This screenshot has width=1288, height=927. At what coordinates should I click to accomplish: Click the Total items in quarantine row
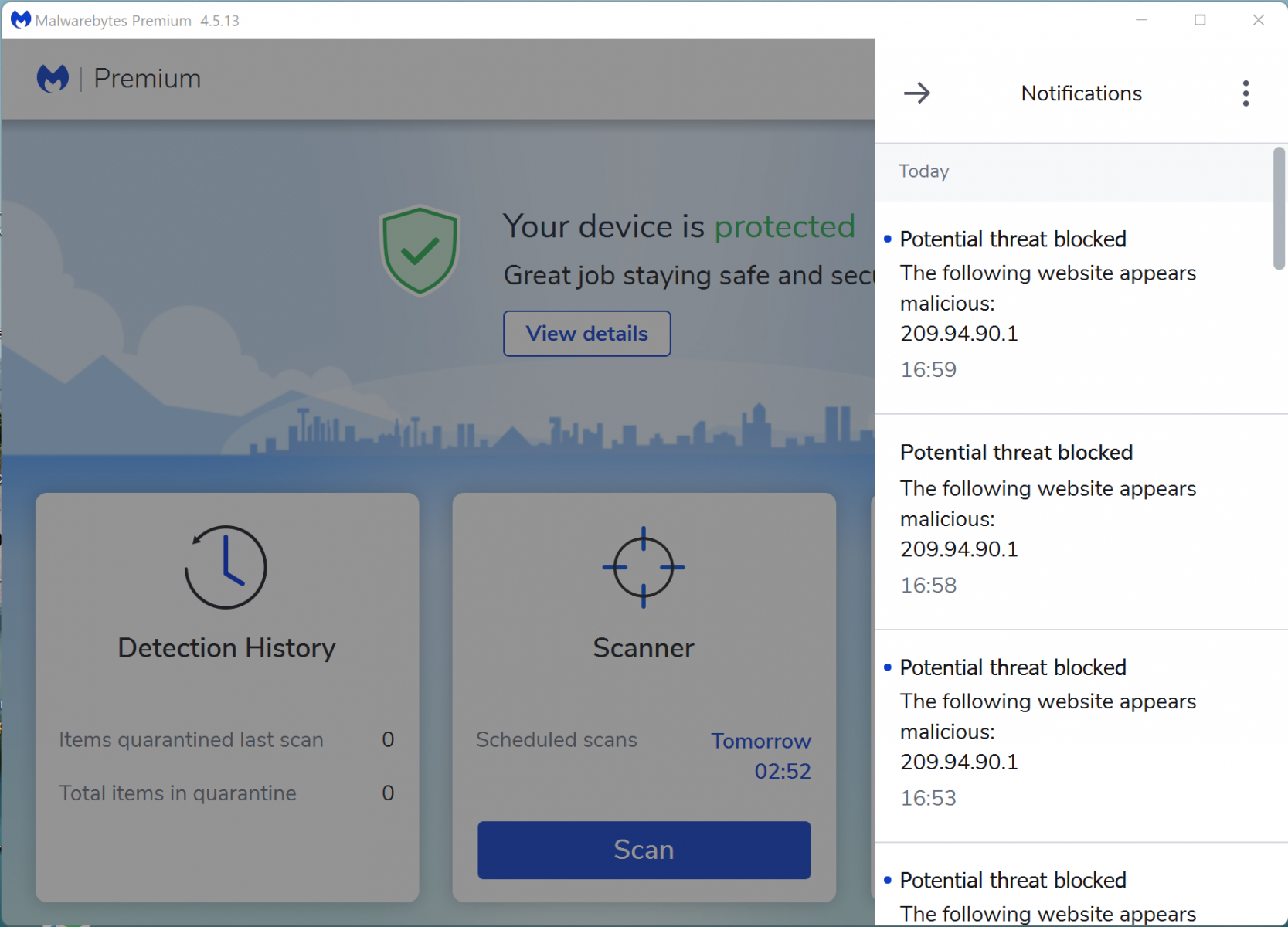[x=226, y=793]
